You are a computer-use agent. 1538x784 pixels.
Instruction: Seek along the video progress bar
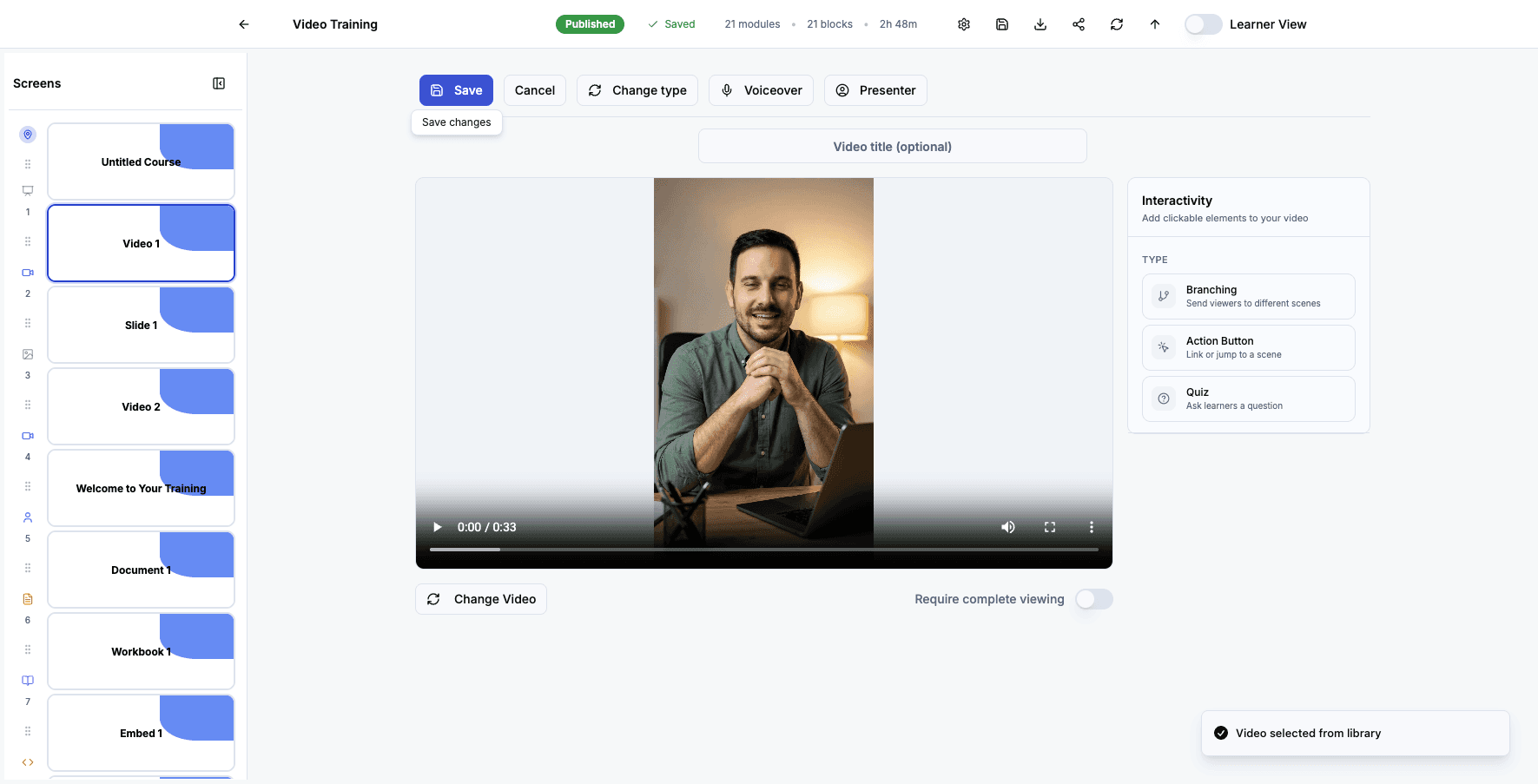762,549
